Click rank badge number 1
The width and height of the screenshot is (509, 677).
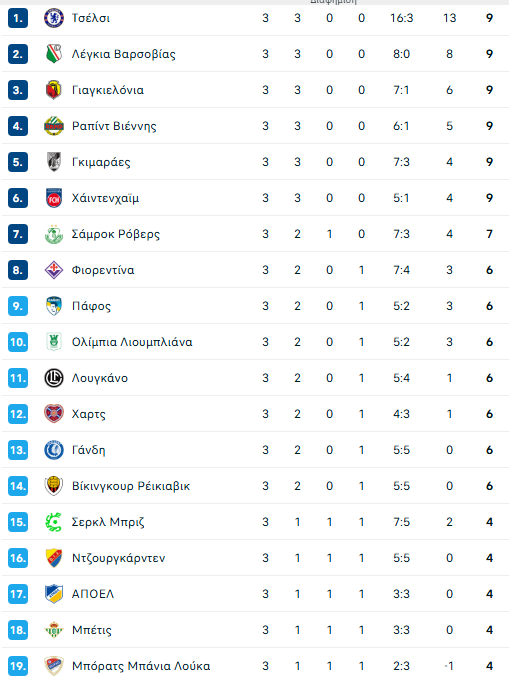(x=18, y=18)
